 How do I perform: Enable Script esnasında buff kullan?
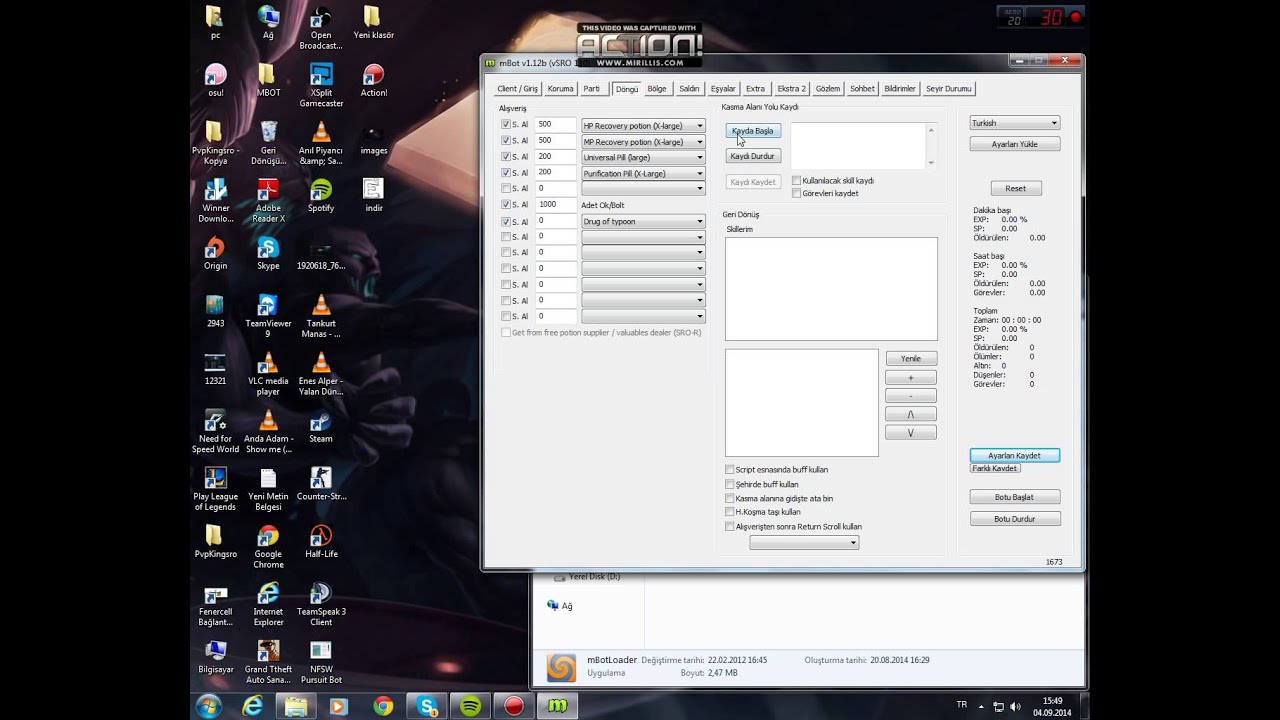[x=729, y=469]
